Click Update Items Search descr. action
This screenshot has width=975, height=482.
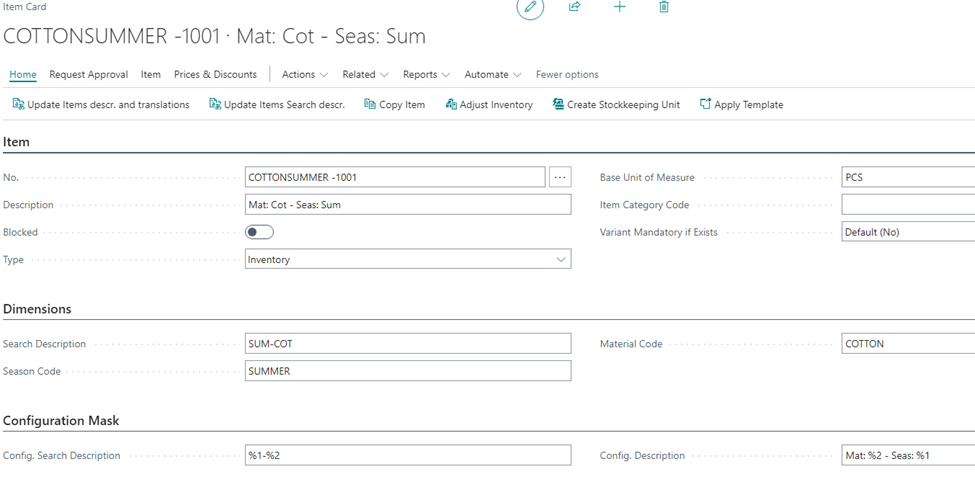point(277,104)
